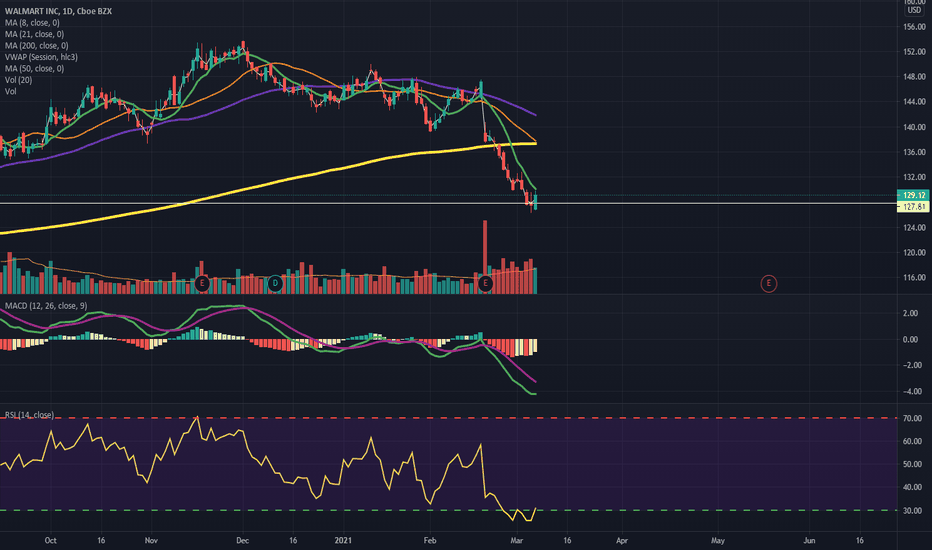Click the Mar label on time axis

[x=517, y=540]
